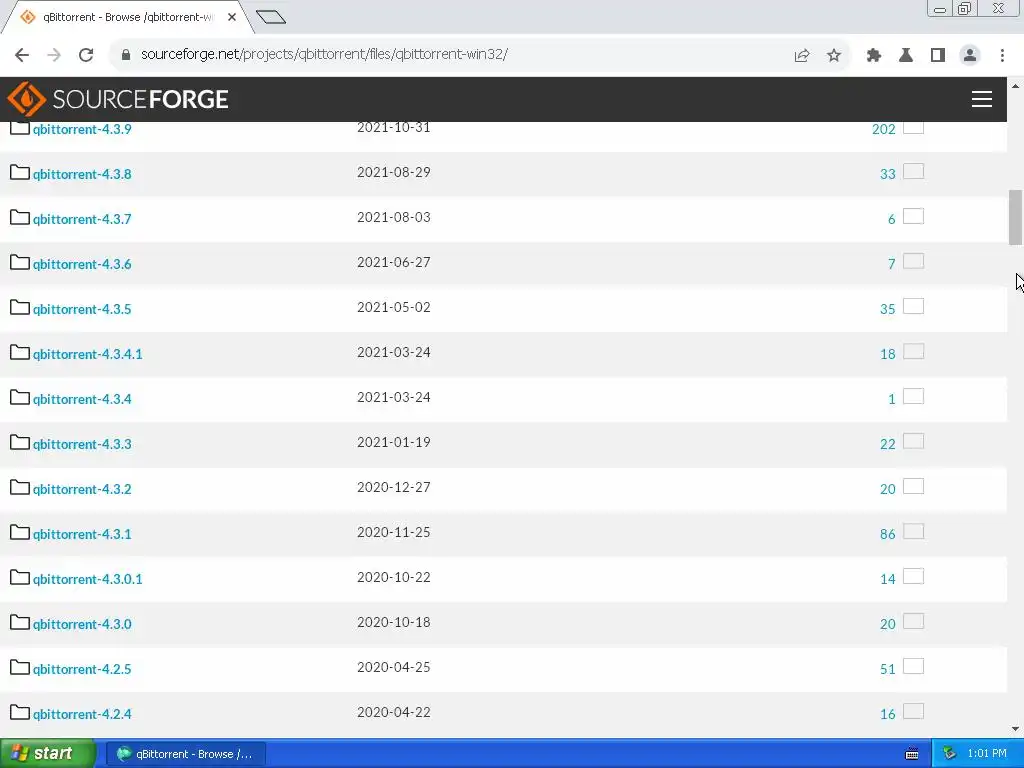Open the qbittorrent-4.2.4 folder link
The image size is (1024, 768).
[82, 714]
